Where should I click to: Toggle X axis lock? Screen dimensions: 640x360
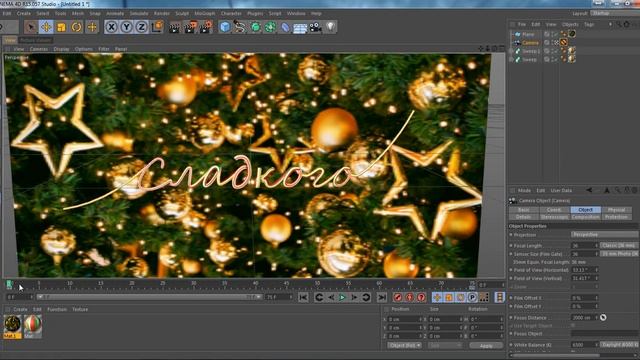click(111, 27)
